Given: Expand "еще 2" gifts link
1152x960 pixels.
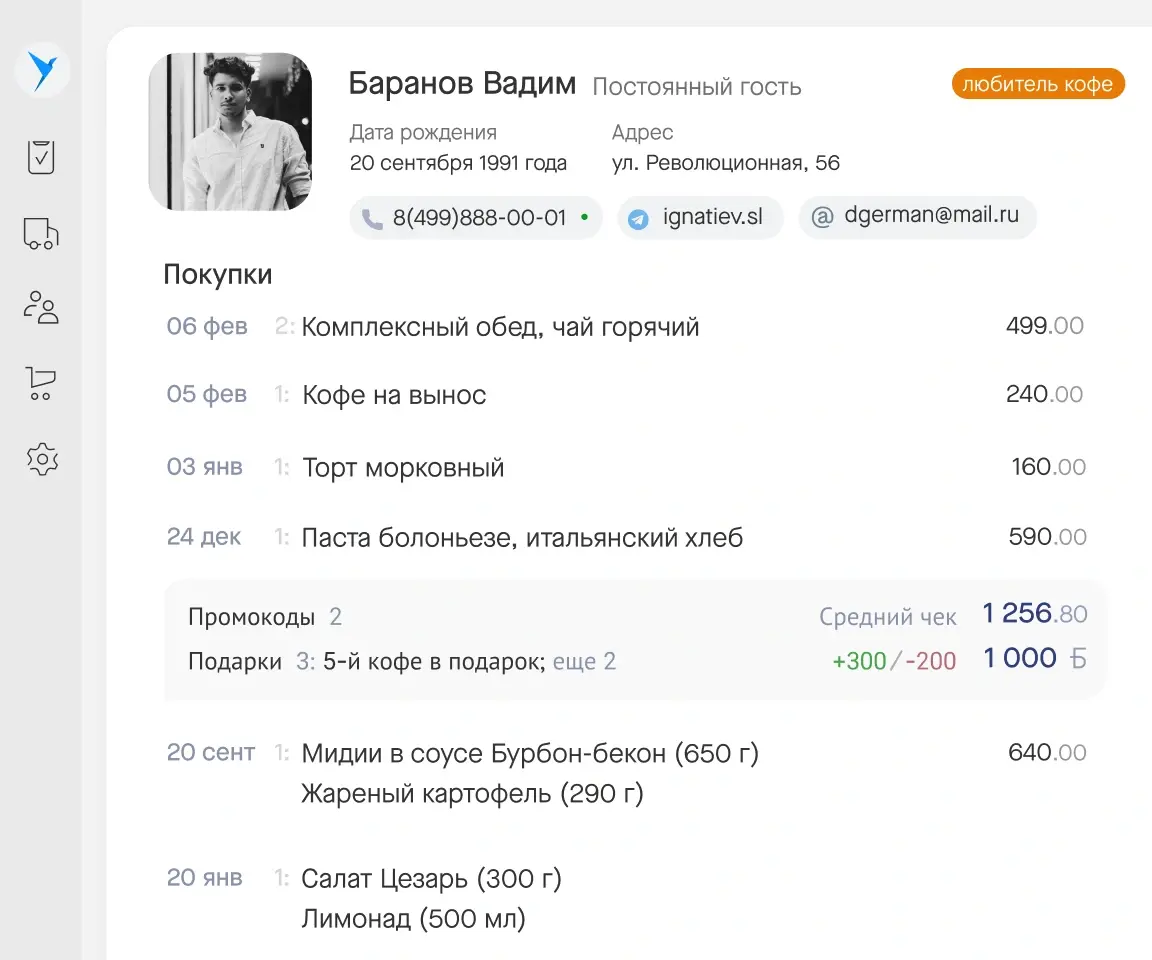Looking at the screenshot, I should [x=584, y=661].
